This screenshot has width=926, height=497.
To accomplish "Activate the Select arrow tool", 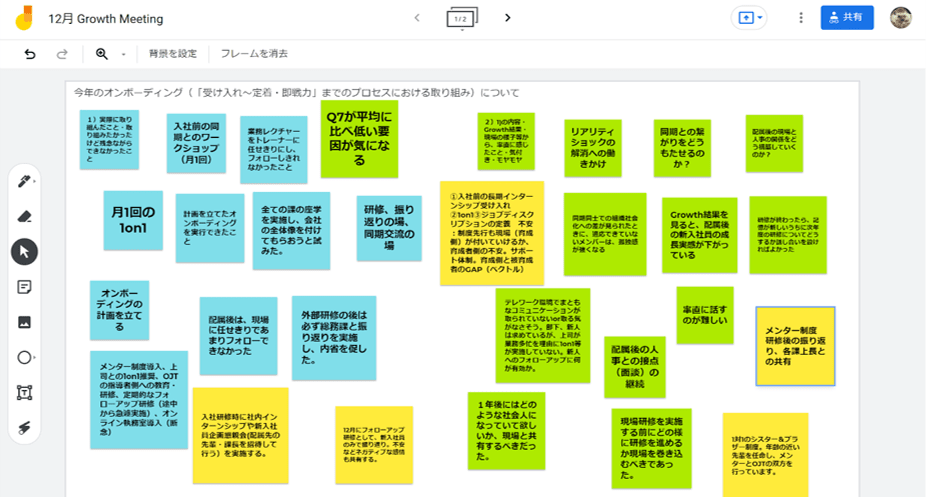I will point(25,251).
